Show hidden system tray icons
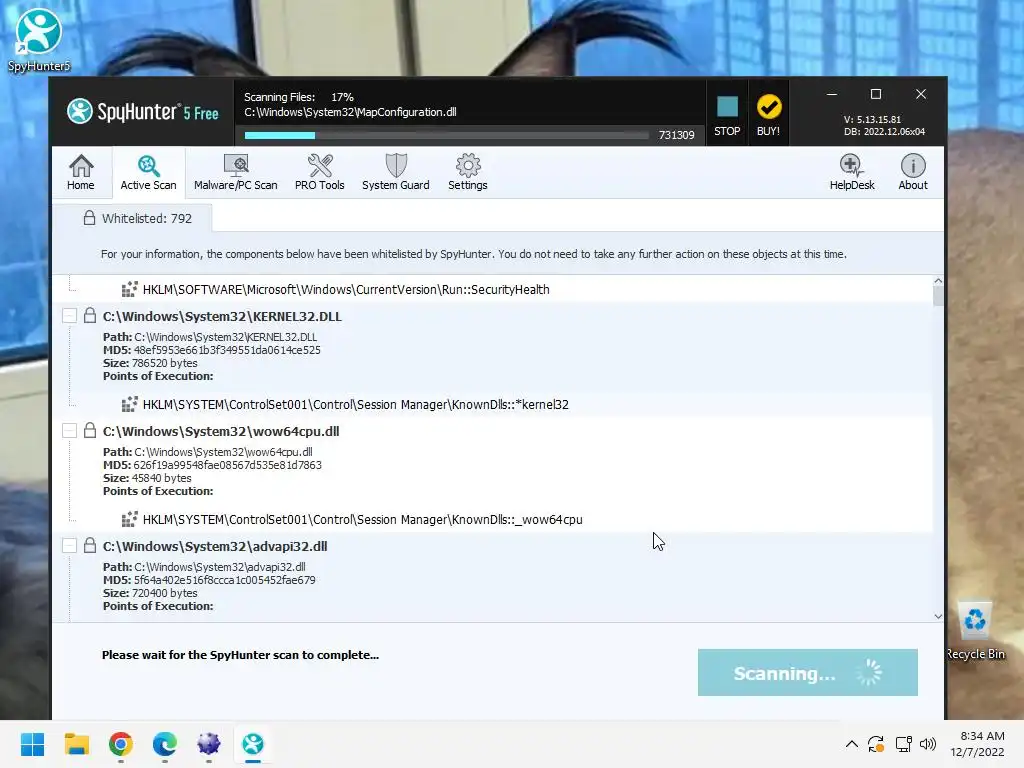The width and height of the screenshot is (1024, 768). tap(852, 744)
